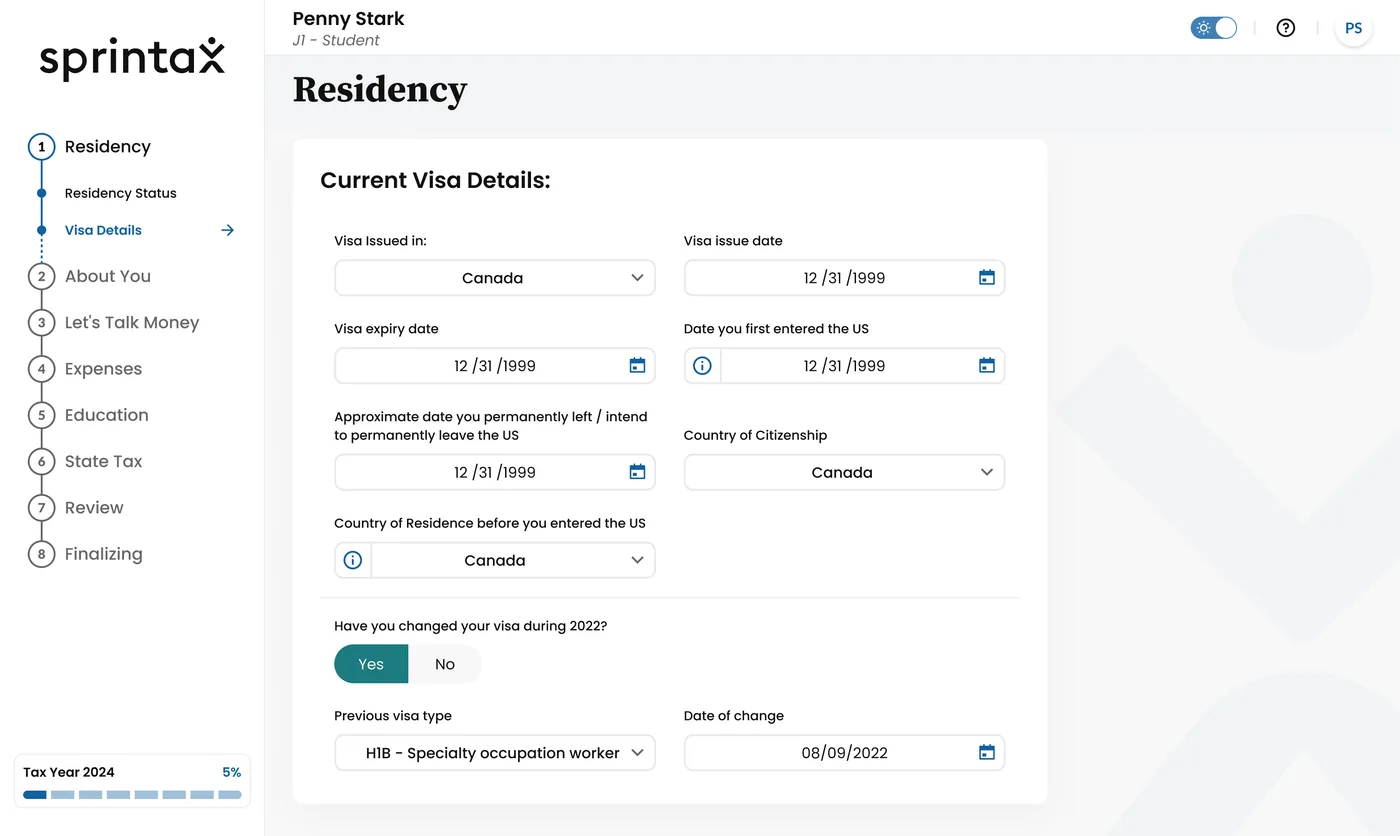1400x836 pixels.
Task: Click the J1 - Student label
Action: coord(336,41)
